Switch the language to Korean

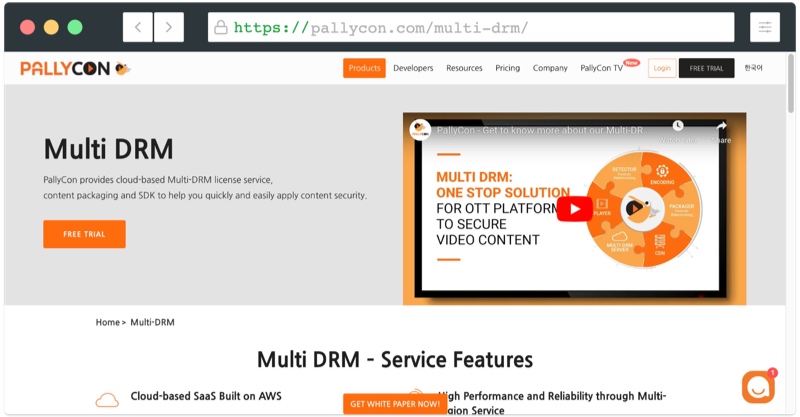click(753, 68)
